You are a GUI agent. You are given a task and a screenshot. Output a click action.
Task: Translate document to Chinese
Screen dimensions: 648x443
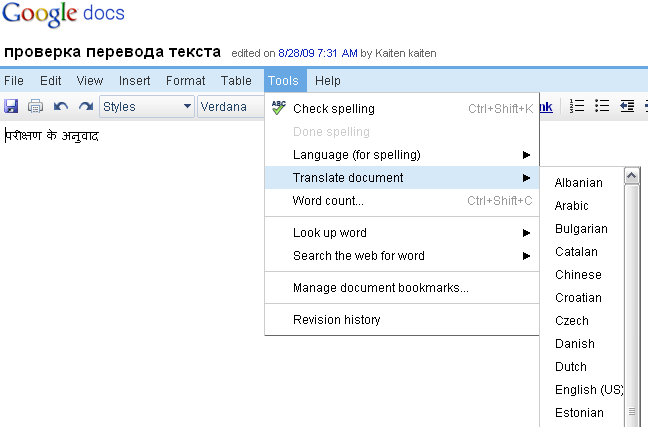click(581, 275)
